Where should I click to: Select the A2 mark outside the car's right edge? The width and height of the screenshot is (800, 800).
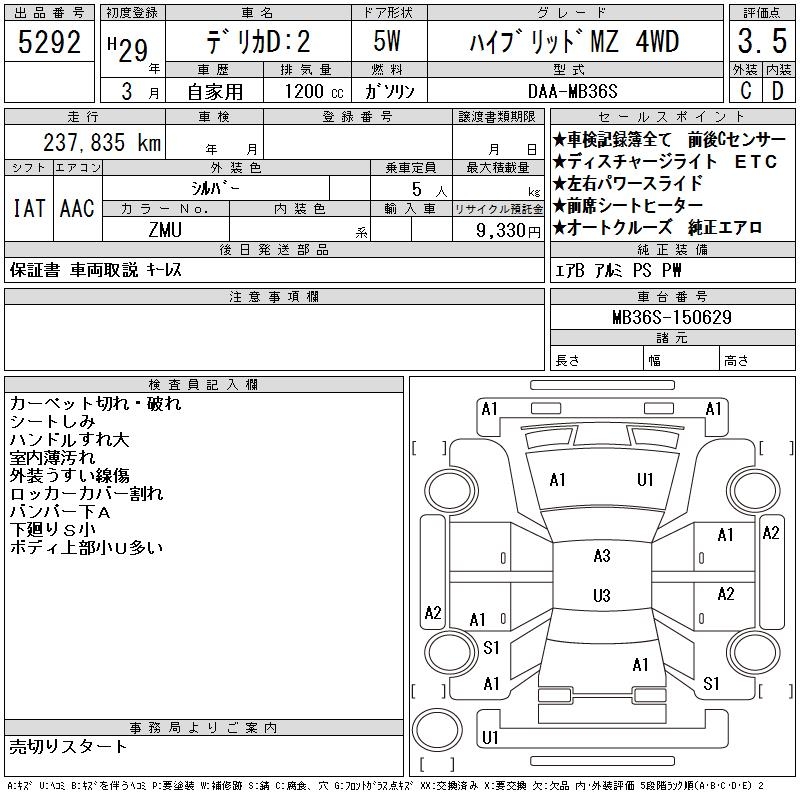tap(770, 533)
